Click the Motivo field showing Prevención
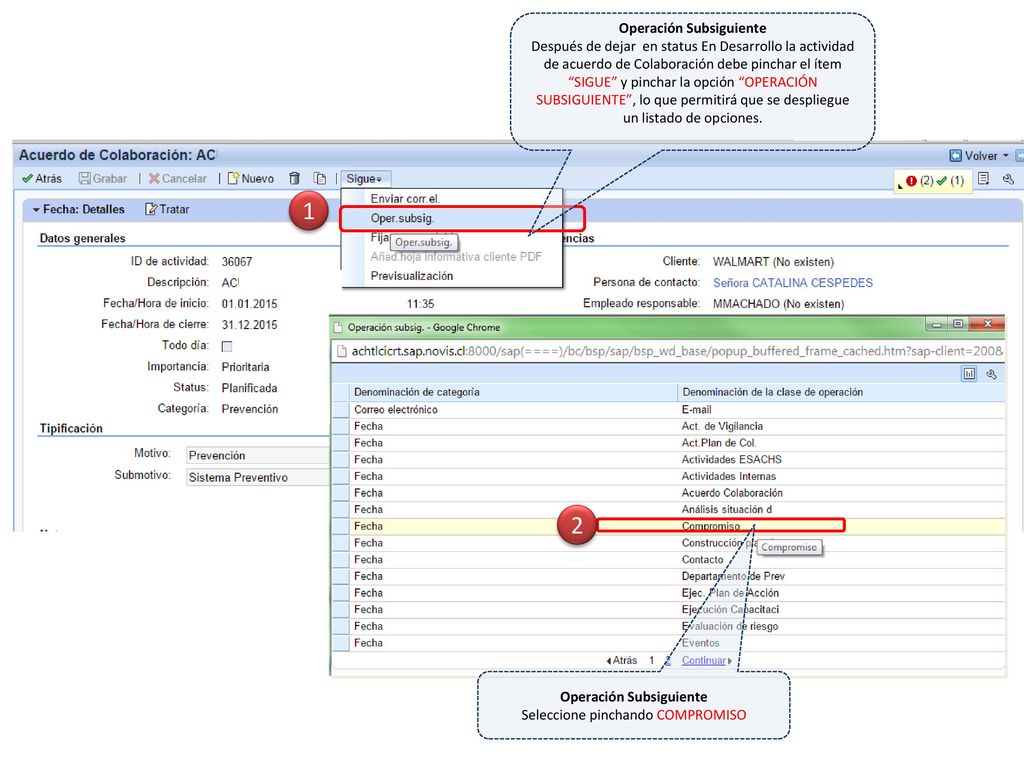The width and height of the screenshot is (1024, 768). click(257, 455)
